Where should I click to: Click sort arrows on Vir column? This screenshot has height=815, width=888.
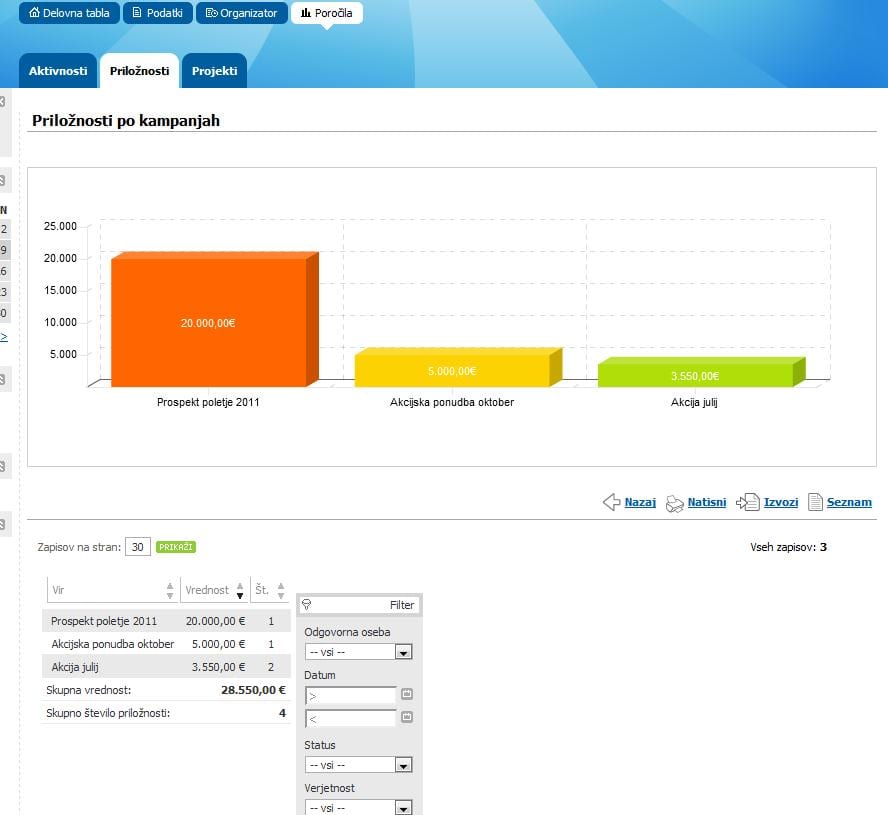170,591
